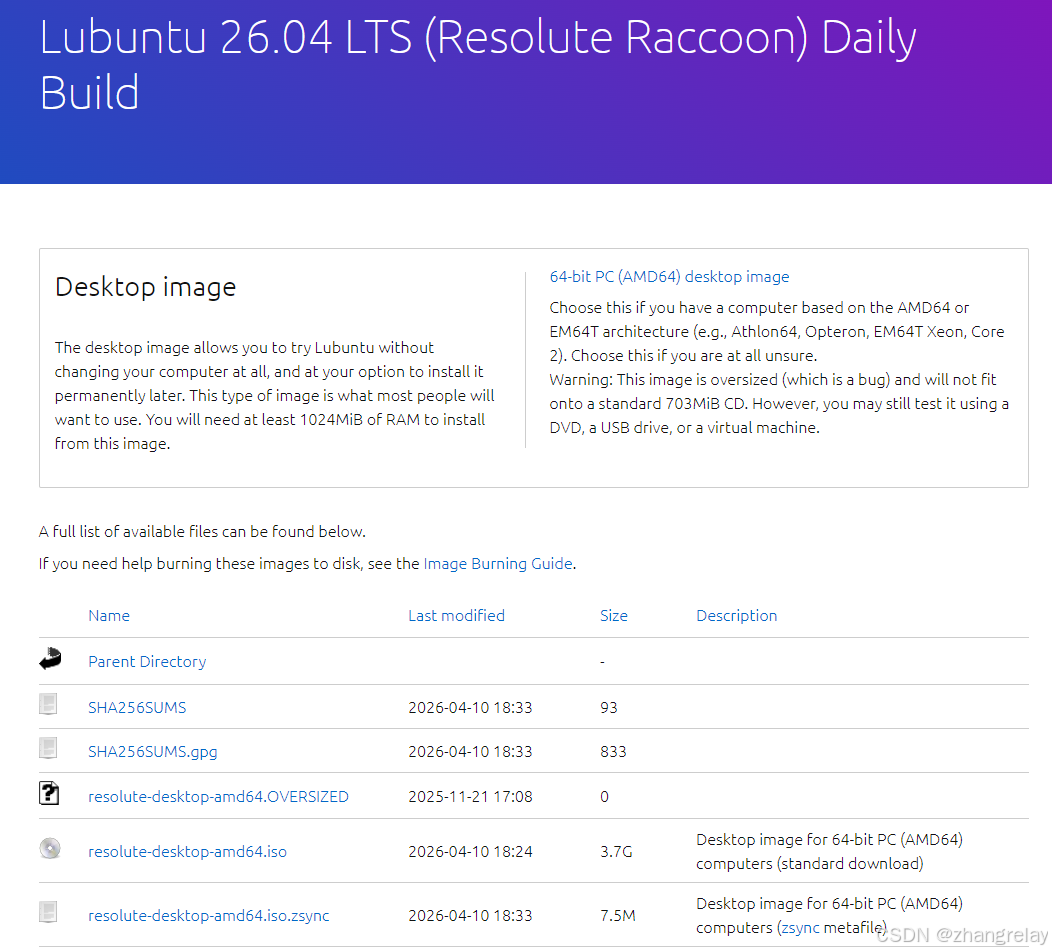Download the SHA256SUMS.gpg signature file
This screenshot has height=952, width=1052.
[x=152, y=751]
